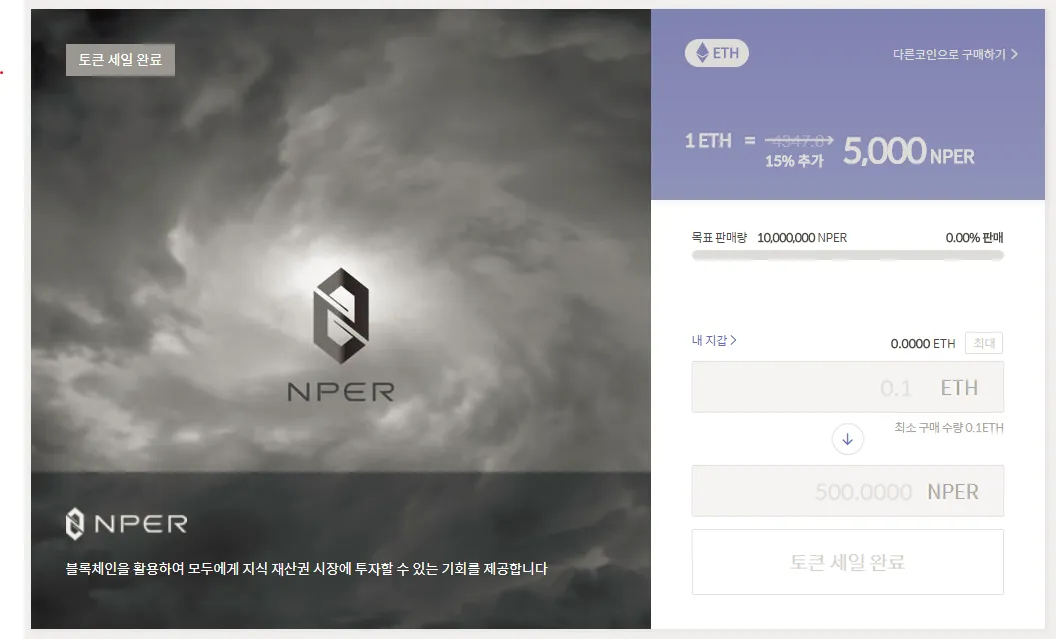
Task: Open 내 지갑 wallet link
Action: point(714,340)
